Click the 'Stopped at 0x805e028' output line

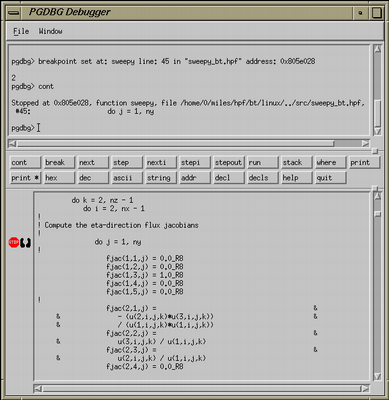(188, 103)
